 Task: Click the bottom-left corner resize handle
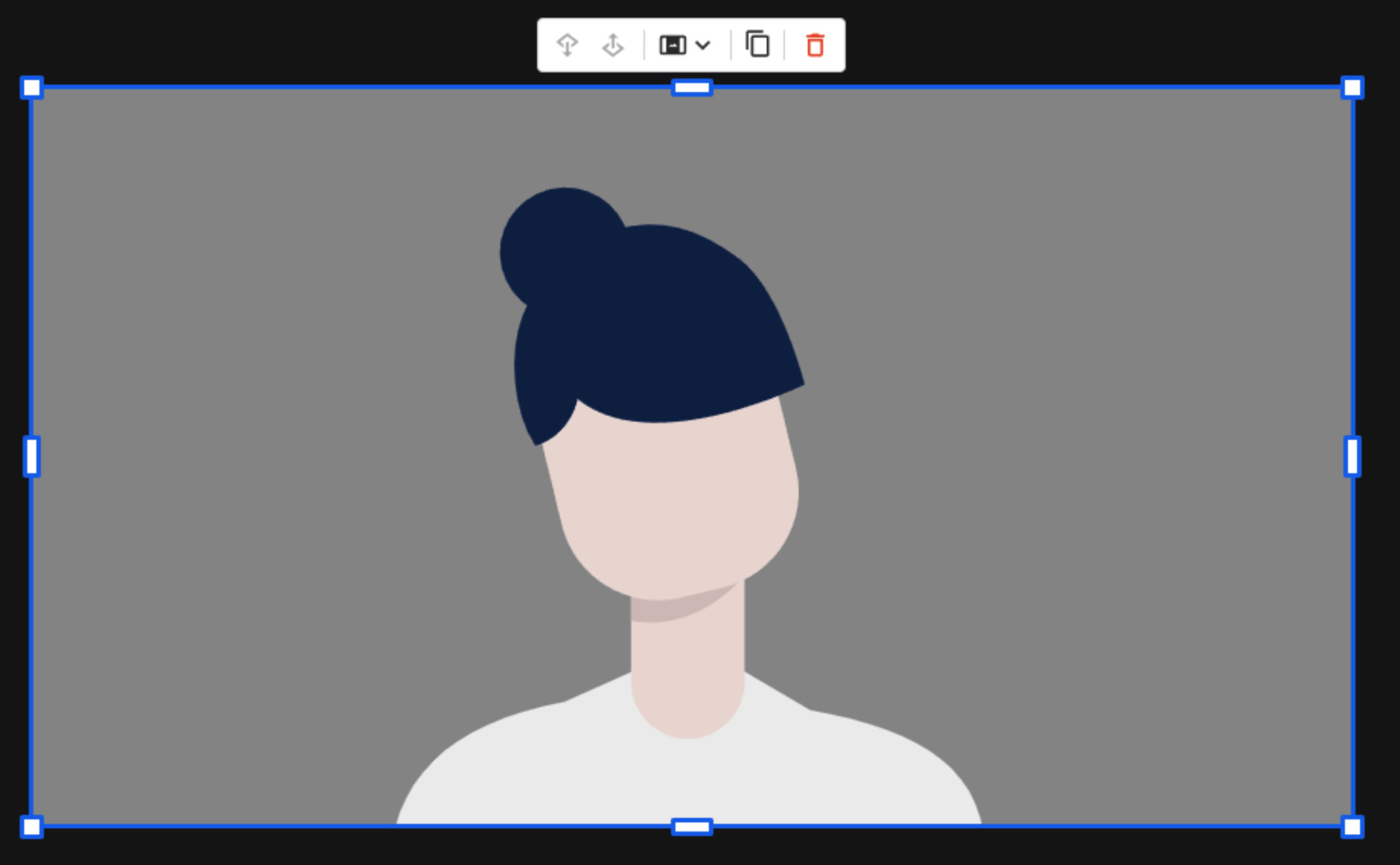pyautogui.click(x=32, y=826)
